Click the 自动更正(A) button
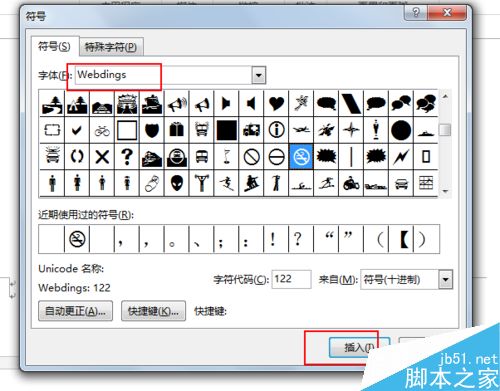The width and height of the screenshot is (500, 391). 75,311
